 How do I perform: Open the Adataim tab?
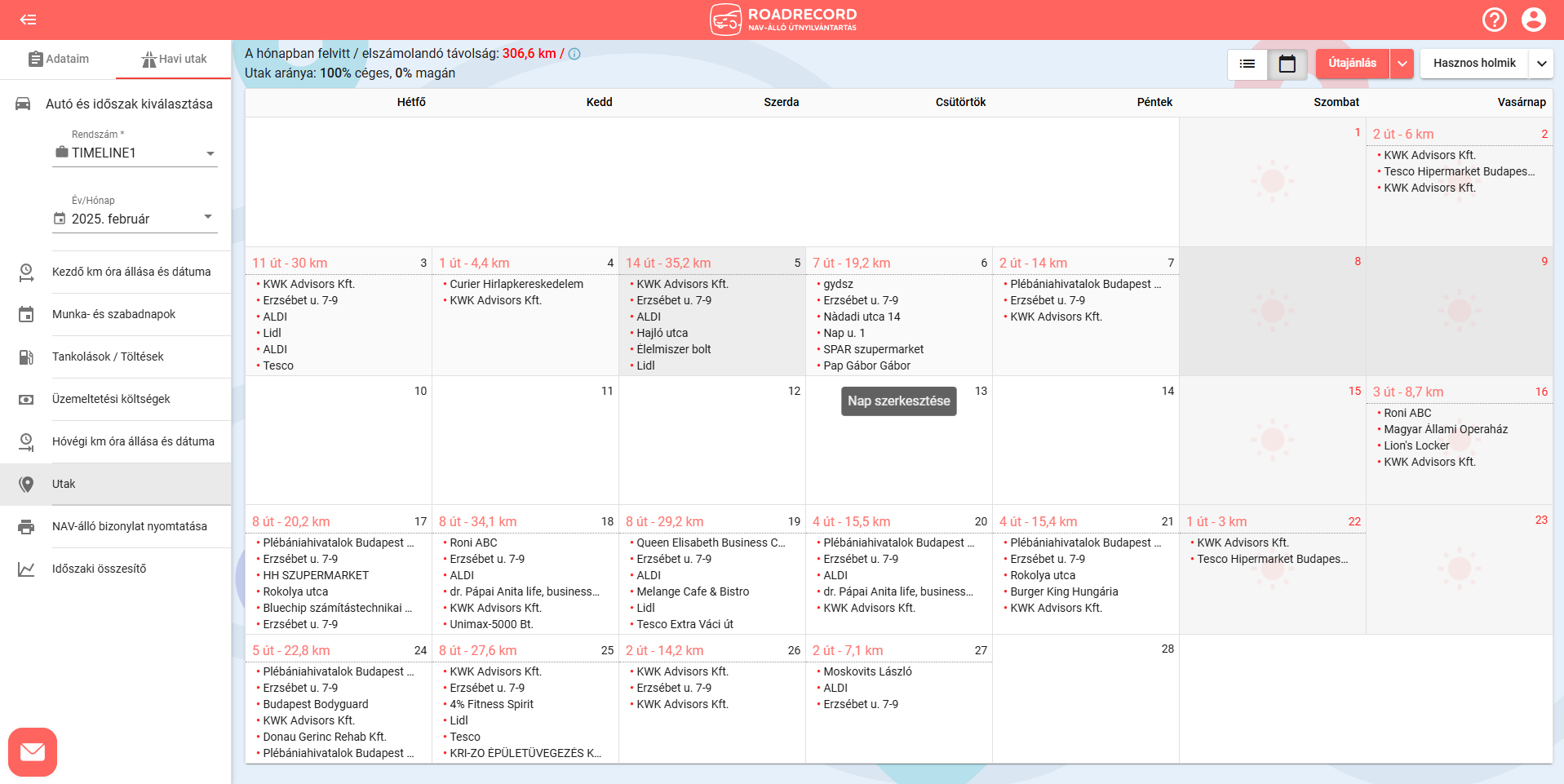click(58, 59)
